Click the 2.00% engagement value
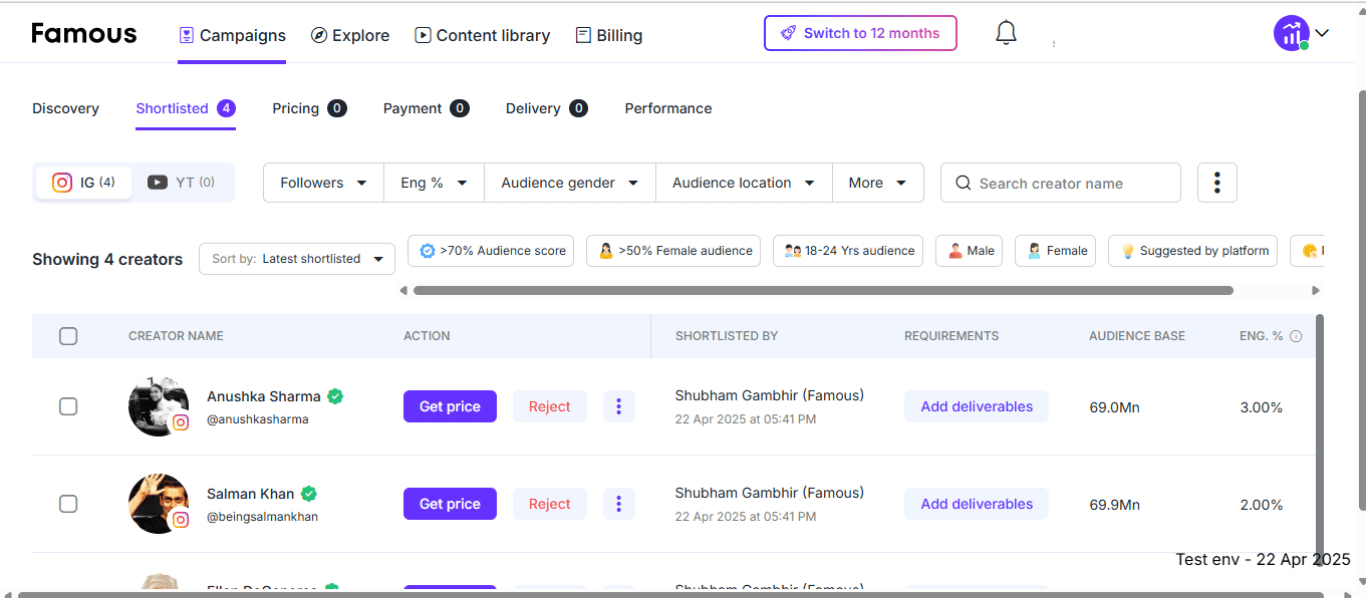This screenshot has width=1366, height=599. (x=1261, y=505)
